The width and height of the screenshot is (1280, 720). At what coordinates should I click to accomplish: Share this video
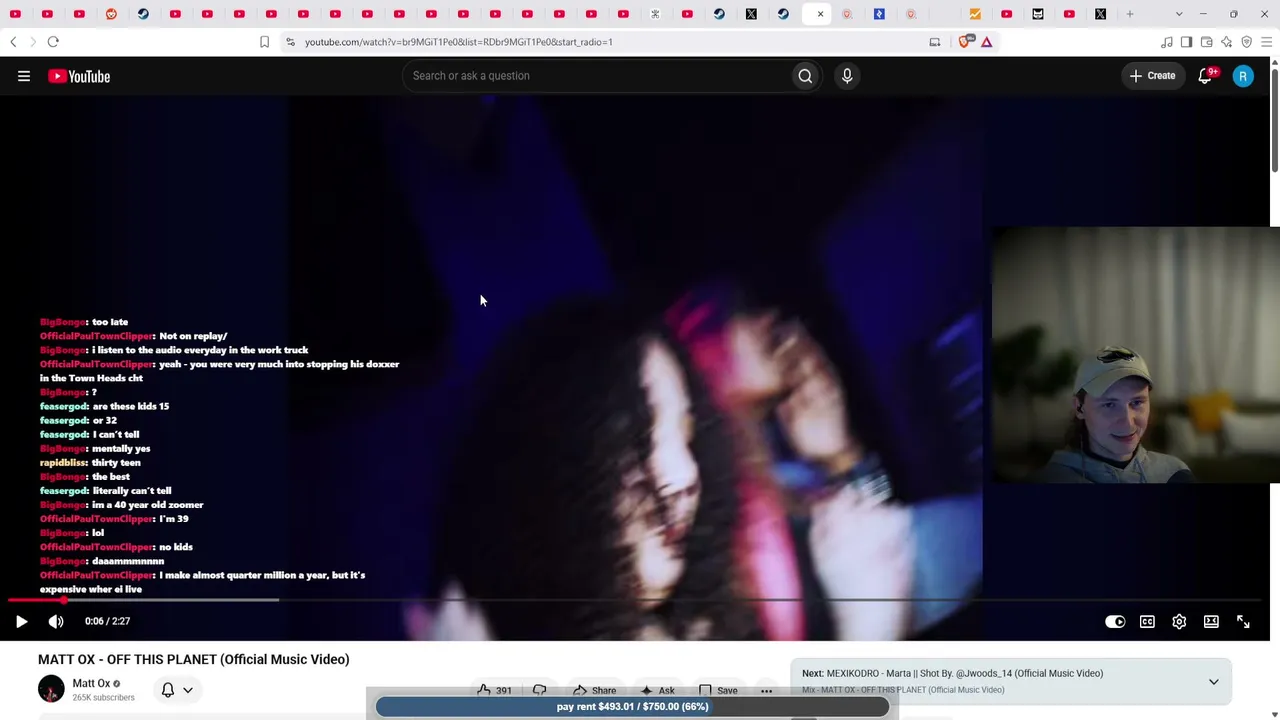595,690
